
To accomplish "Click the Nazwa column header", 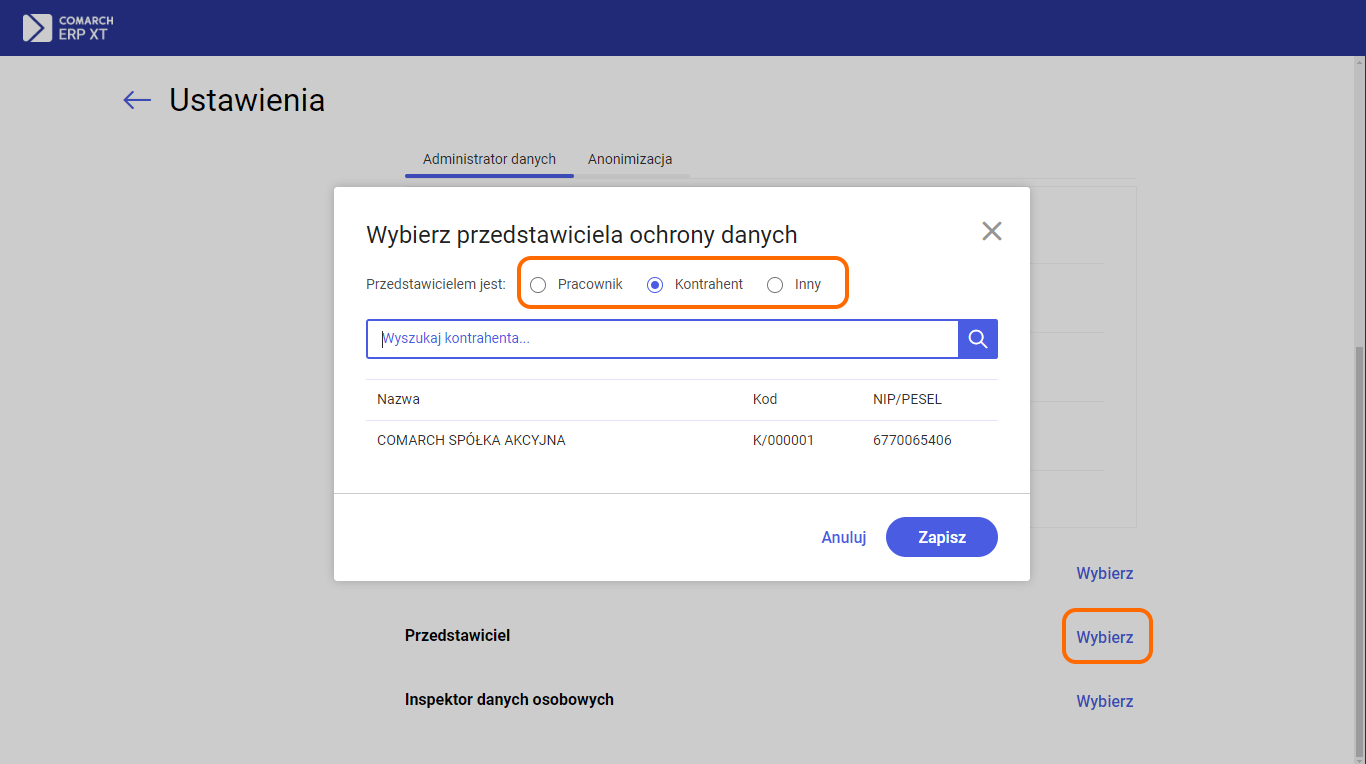I will [x=398, y=399].
